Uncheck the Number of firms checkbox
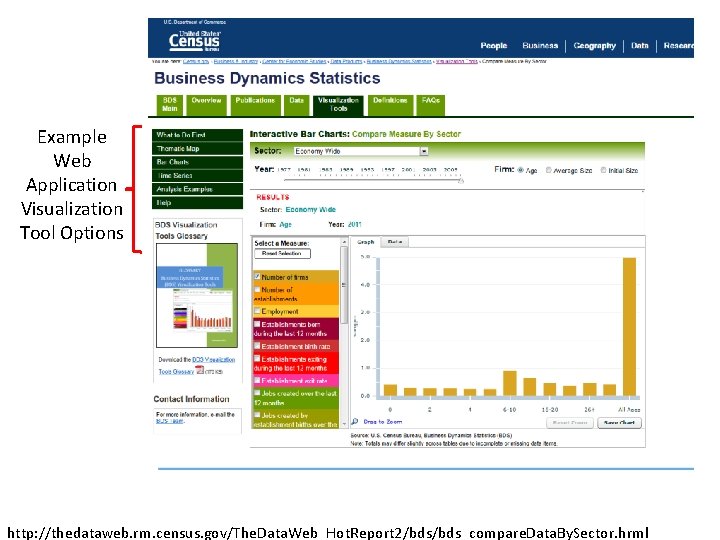Viewport: 720px width, 540px height. (x=257, y=276)
